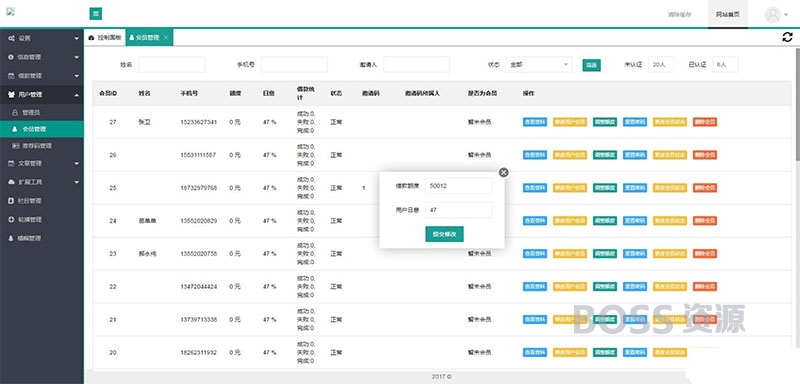The image size is (800, 384).
Task: Click the cloud icon beside 扩展工具
Action: tap(11, 182)
